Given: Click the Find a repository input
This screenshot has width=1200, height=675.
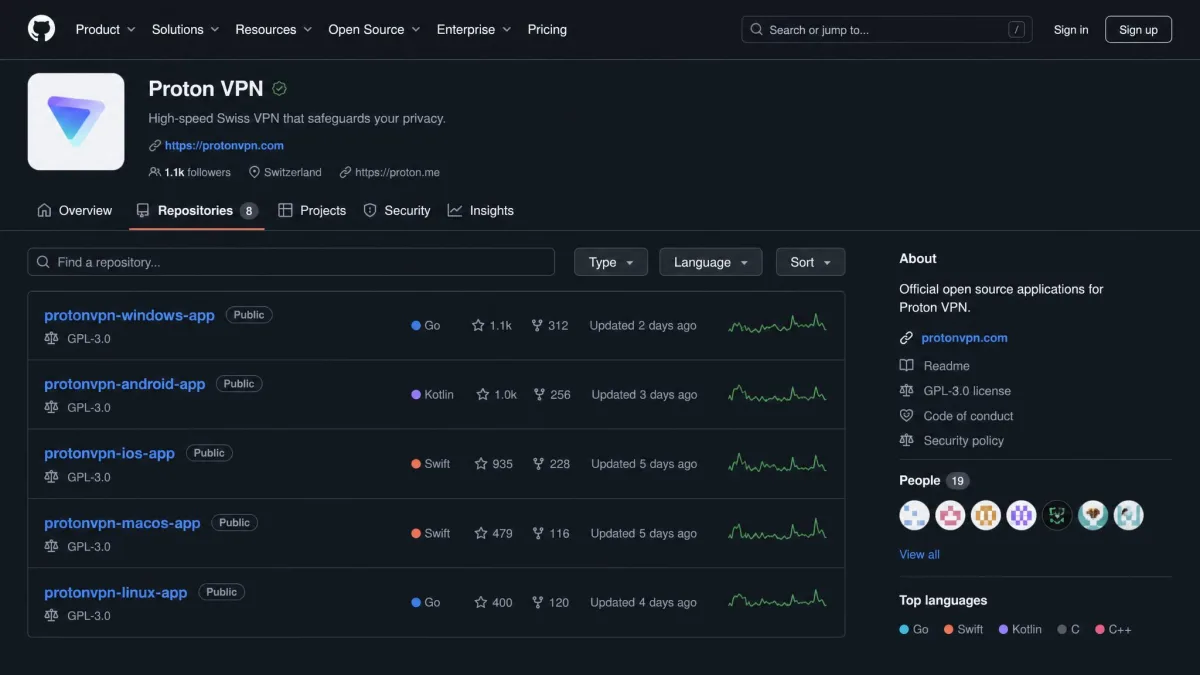Looking at the screenshot, I should pyautogui.click(x=291, y=262).
